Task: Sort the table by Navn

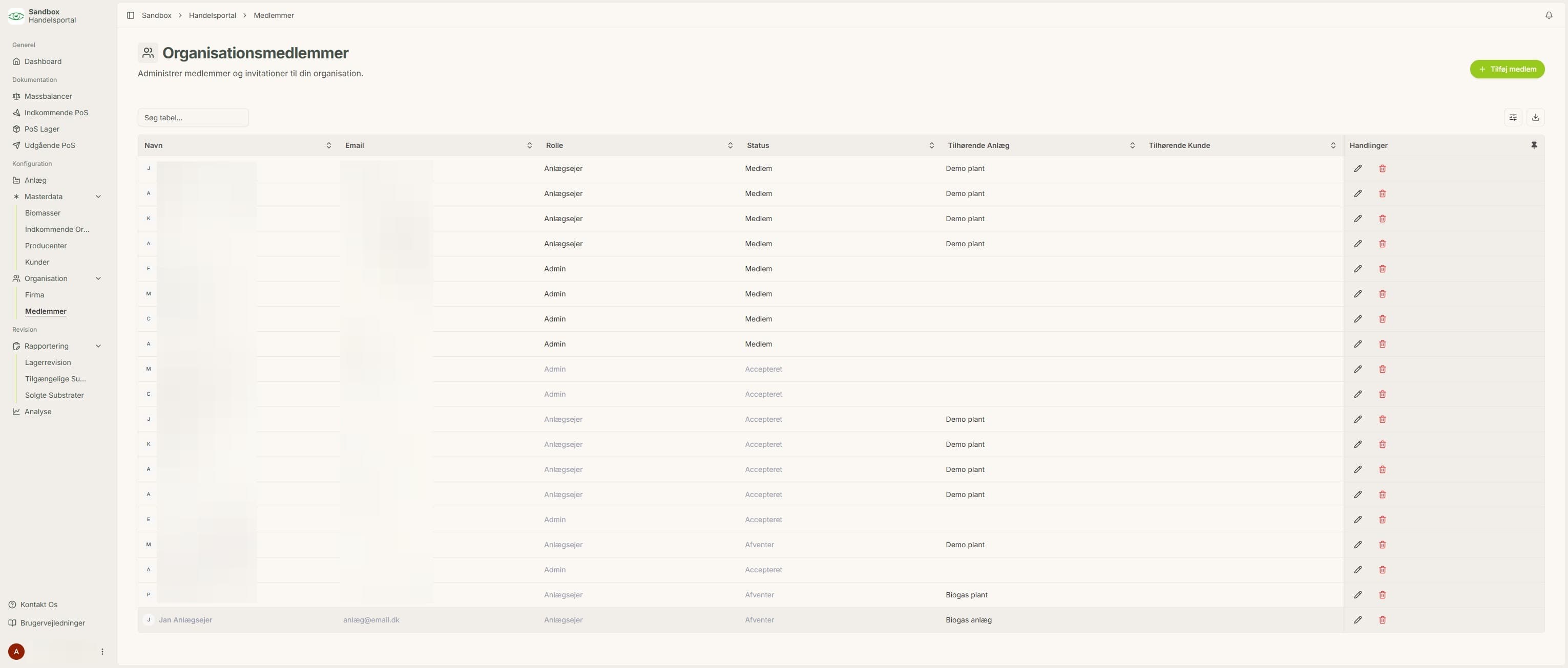Action: click(x=329, y=145)
